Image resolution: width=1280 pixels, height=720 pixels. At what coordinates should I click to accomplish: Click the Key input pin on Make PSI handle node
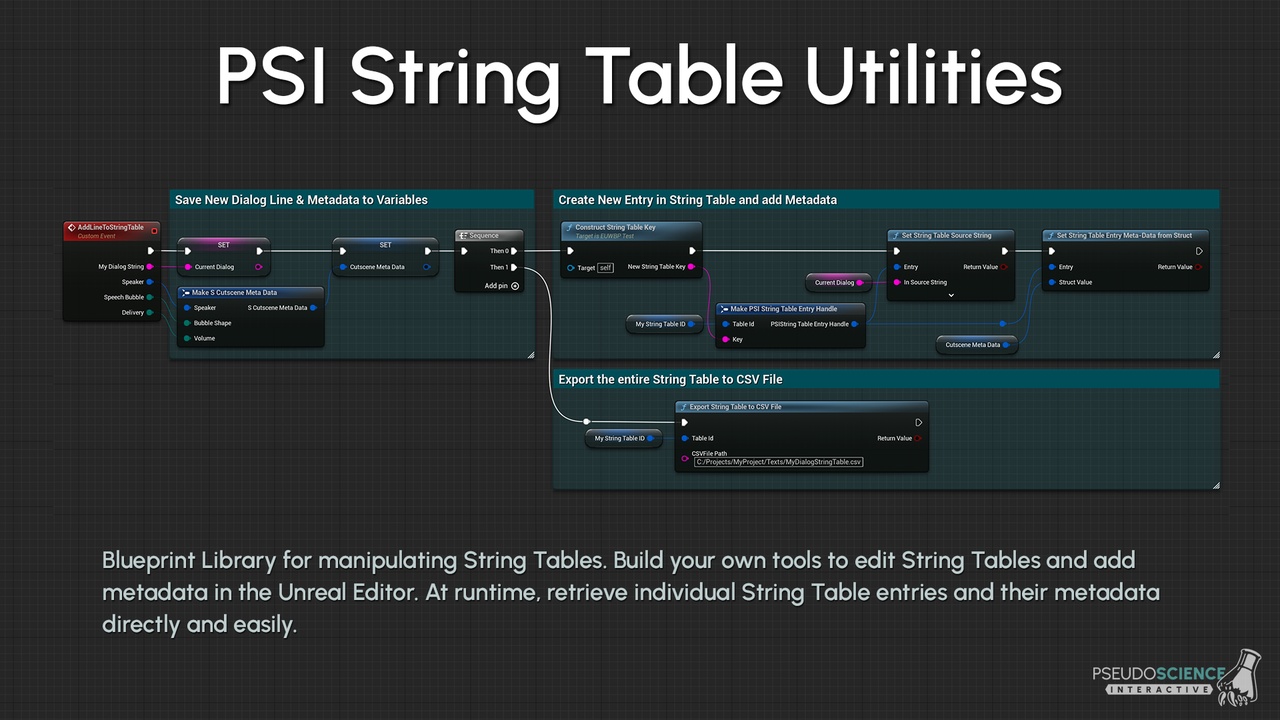(725, 339)
